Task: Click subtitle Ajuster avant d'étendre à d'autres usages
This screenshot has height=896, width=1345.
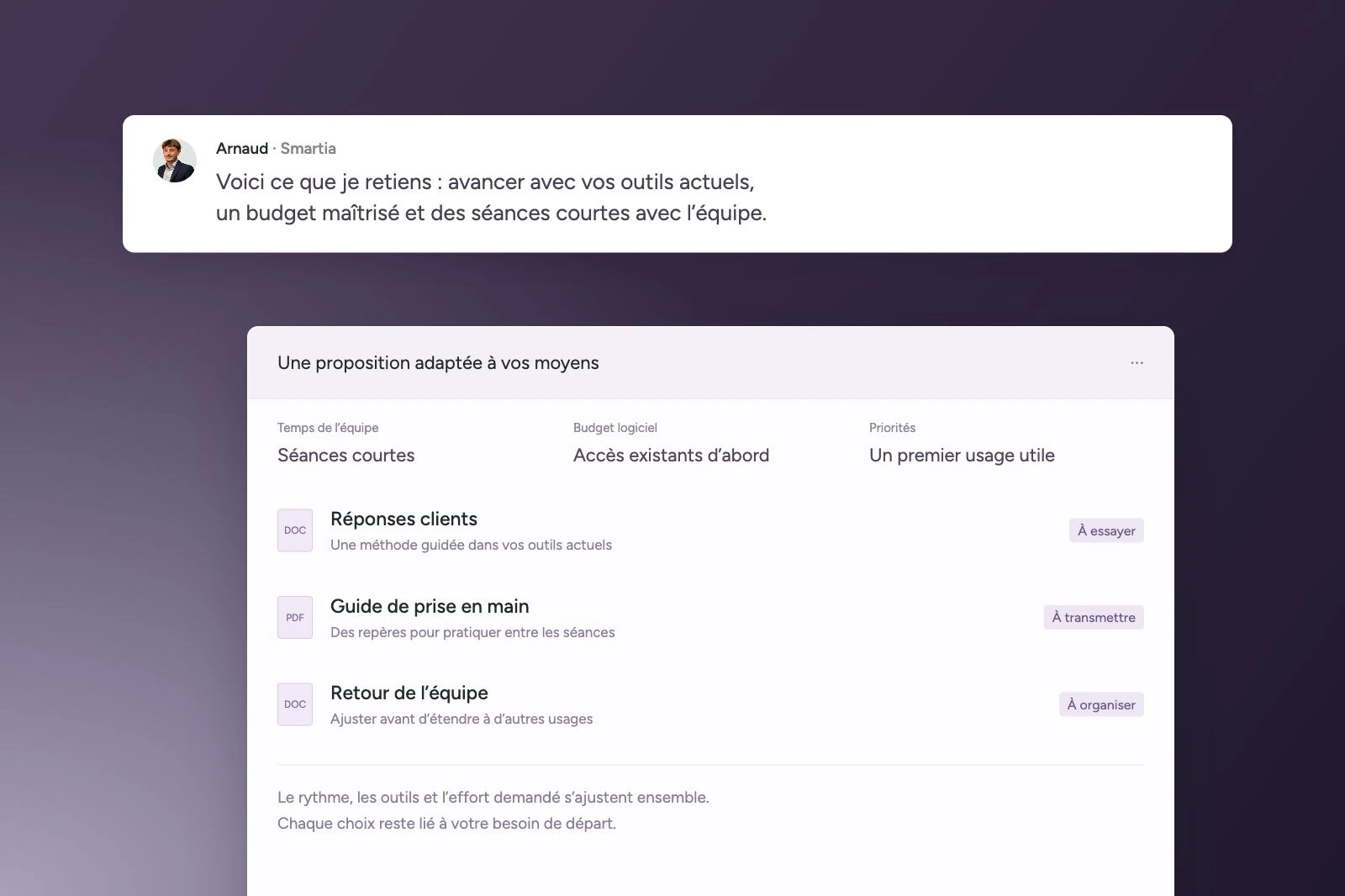Action: (462, 719)
